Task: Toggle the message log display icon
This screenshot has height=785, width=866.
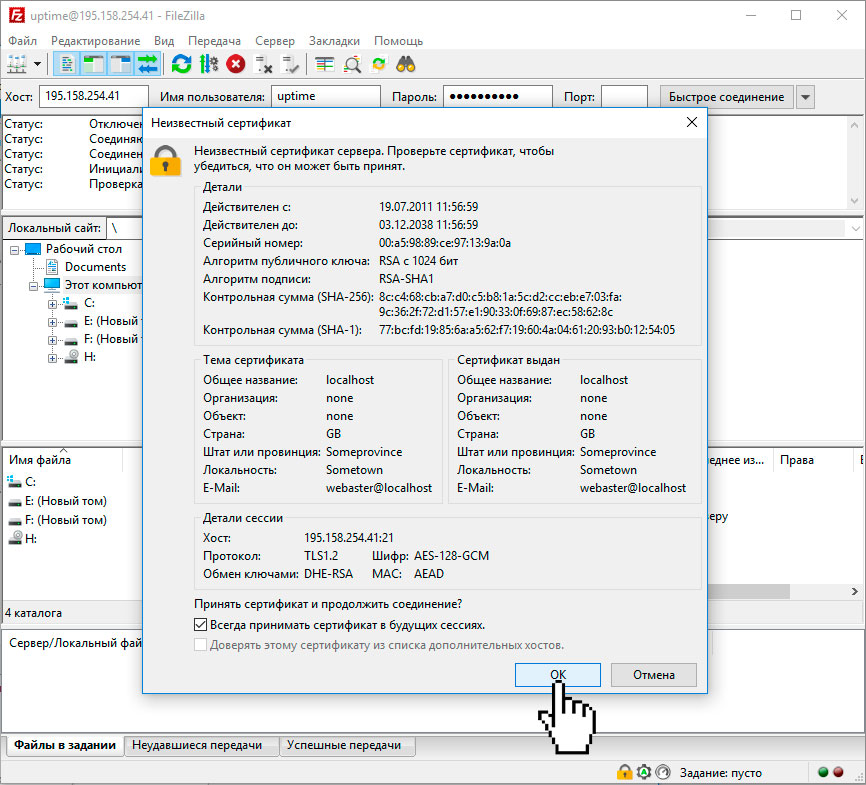Action: 66,64
